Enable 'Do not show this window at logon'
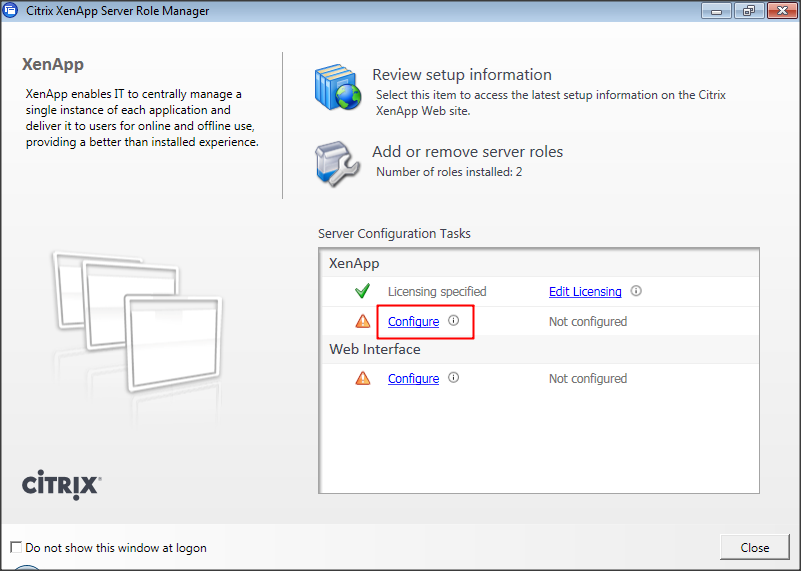Image resolution: width=801 pixels, height=571 pixels. pyautogui.click(x=15, y=548)
